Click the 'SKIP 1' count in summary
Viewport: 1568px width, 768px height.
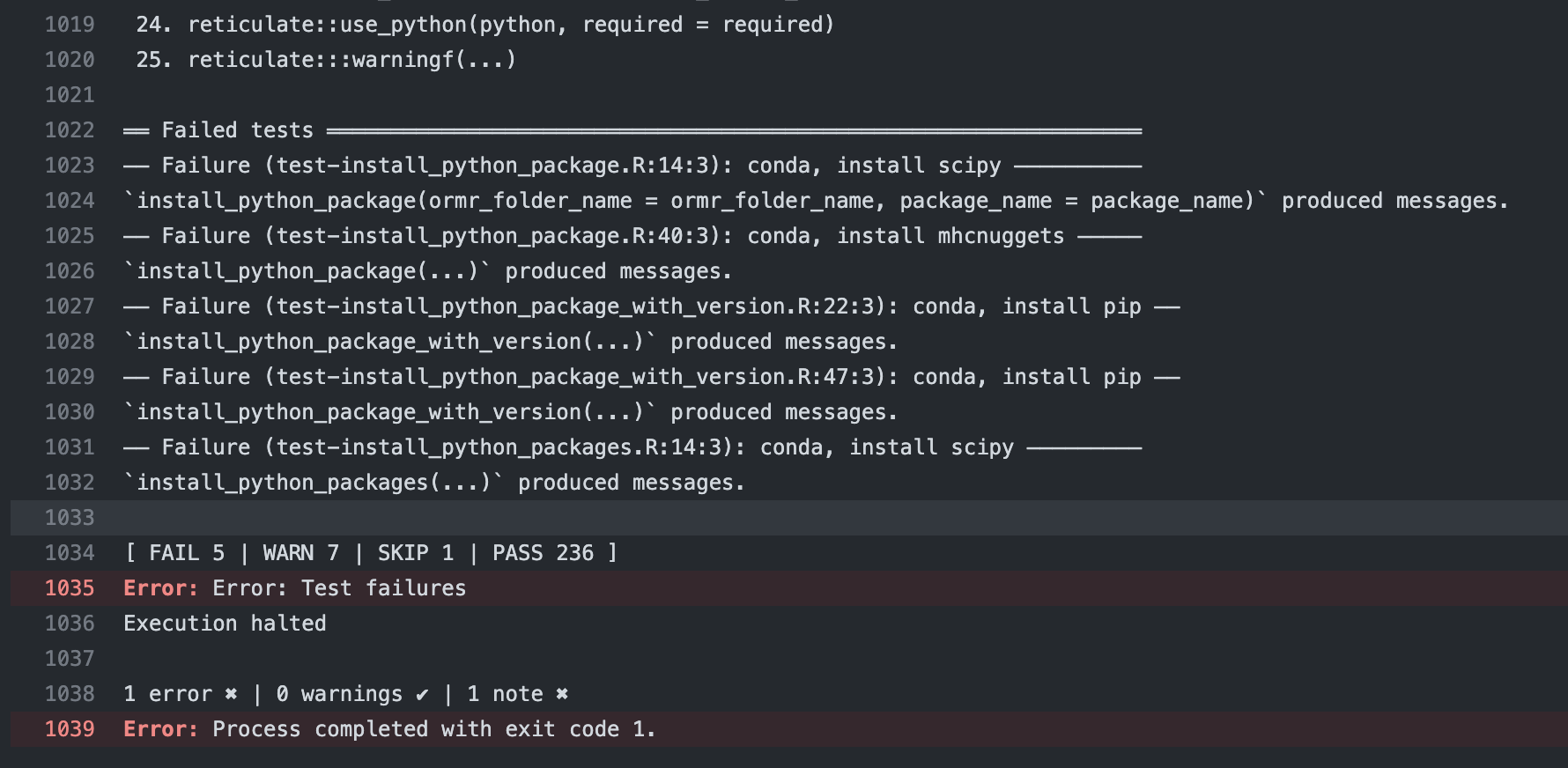pos(416,553)
